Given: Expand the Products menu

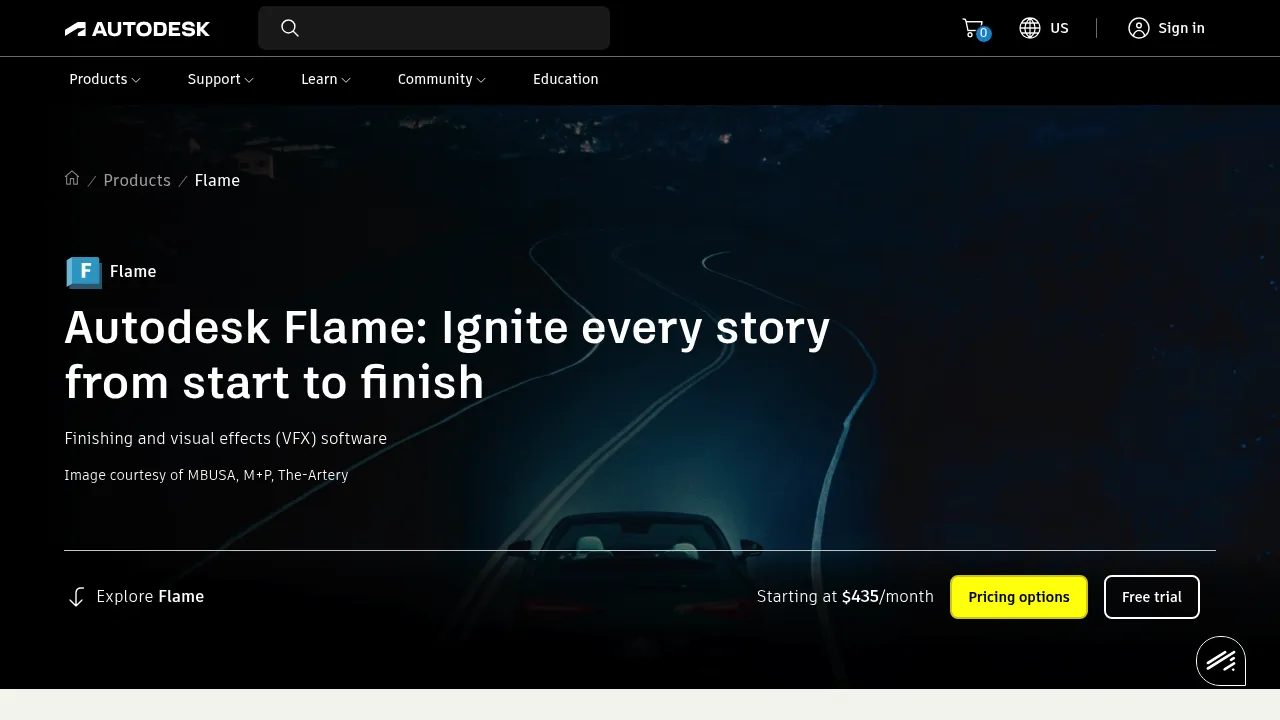Looking at the screenshot, I should (x=105, y=79).
